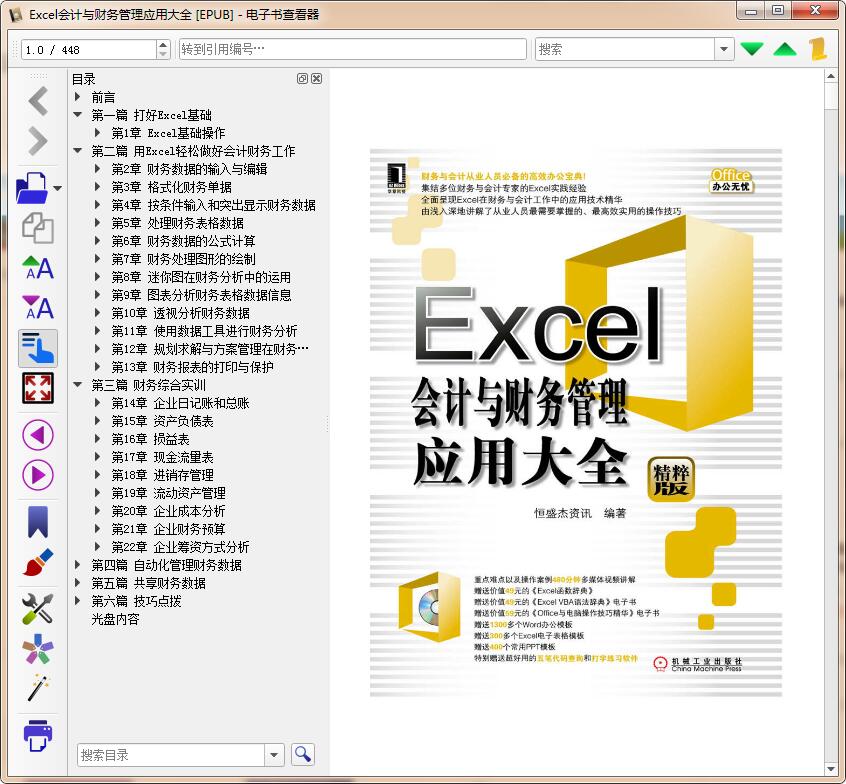The height and width of the screenshot is (784, 846).
Task: Open 第4章 按条件输入和突出显示财务数据
Action: pos(214,205)
